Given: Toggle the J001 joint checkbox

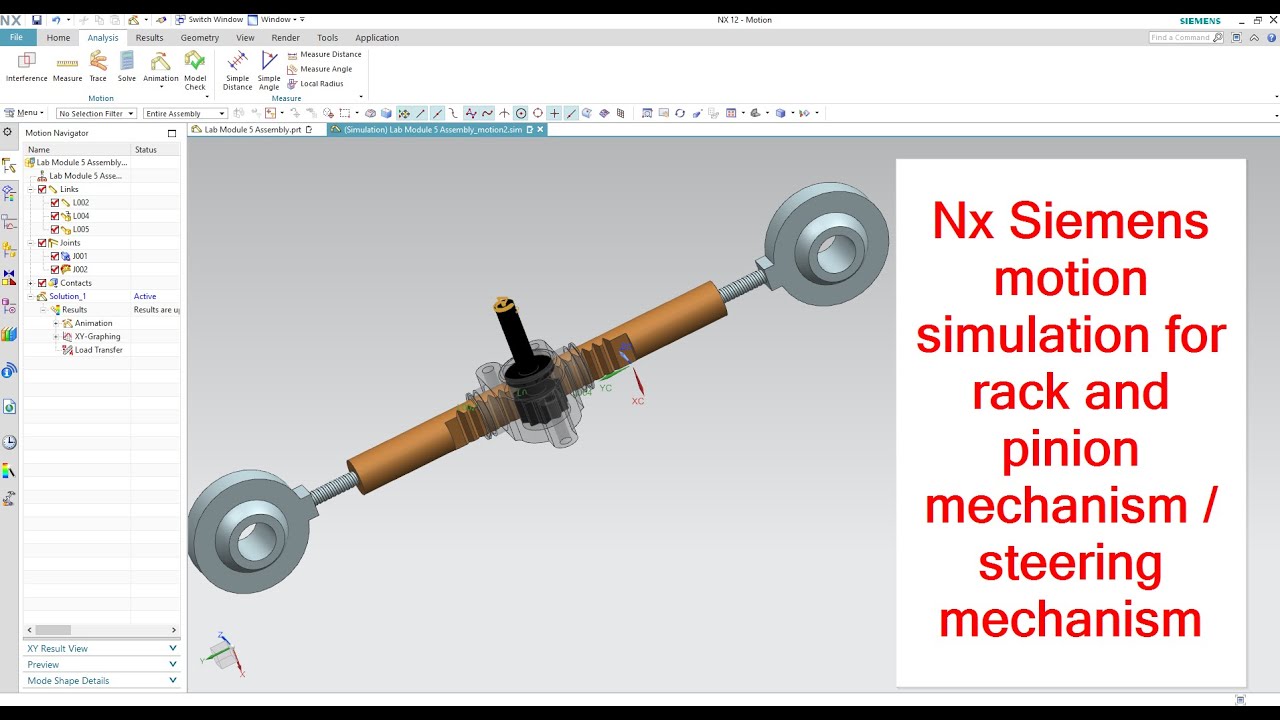Looking at the screenshot, I should click(55, 256).
